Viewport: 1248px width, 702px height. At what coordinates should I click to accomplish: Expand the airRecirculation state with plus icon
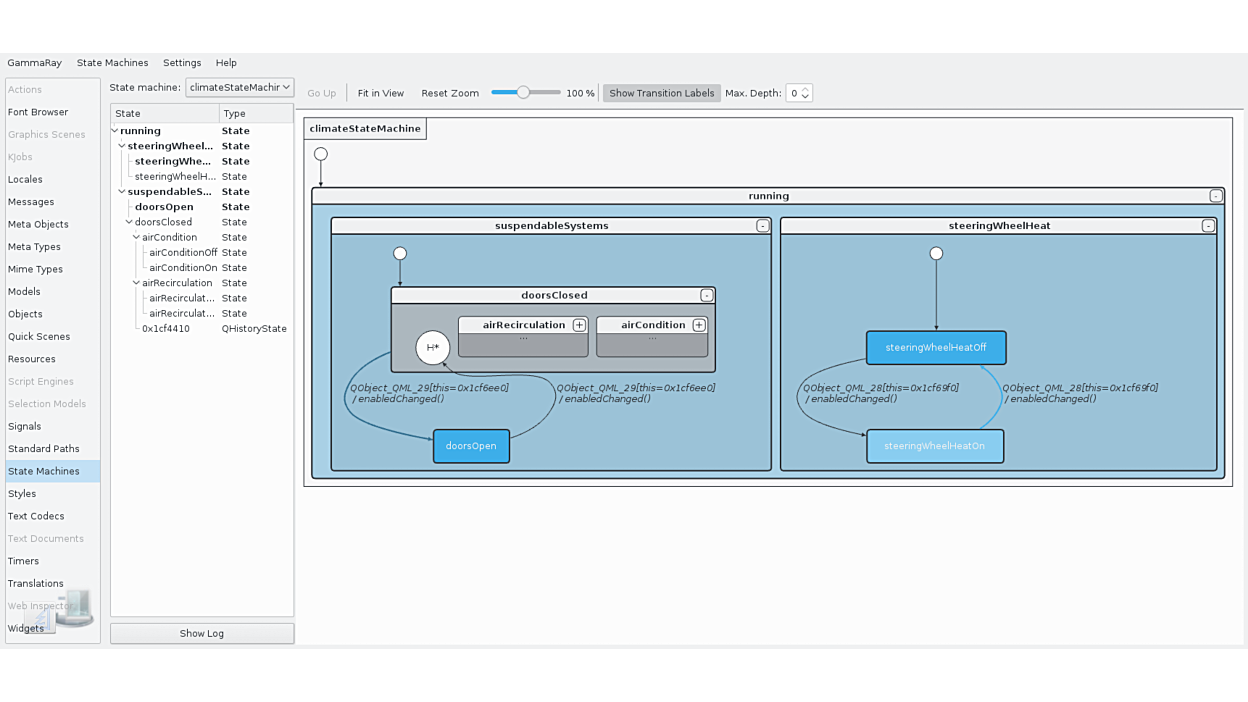click(579, 325)
